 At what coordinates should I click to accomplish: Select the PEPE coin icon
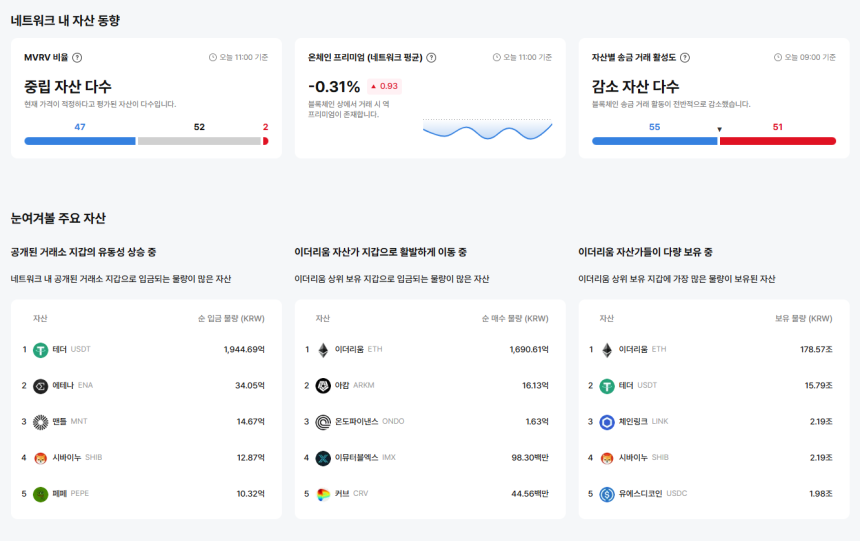(x=41, y=494)
